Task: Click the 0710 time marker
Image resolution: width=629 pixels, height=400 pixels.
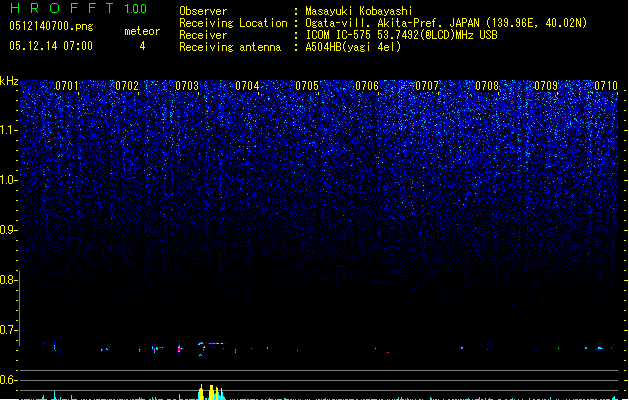Action: (x=606, y=86)
